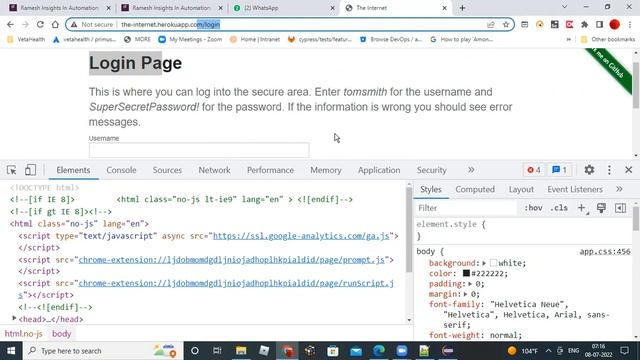Screen dimensions: 640x360
Task: Open the runScript.js extension script link
Action: pyautogui.click(x=236, y=283)
